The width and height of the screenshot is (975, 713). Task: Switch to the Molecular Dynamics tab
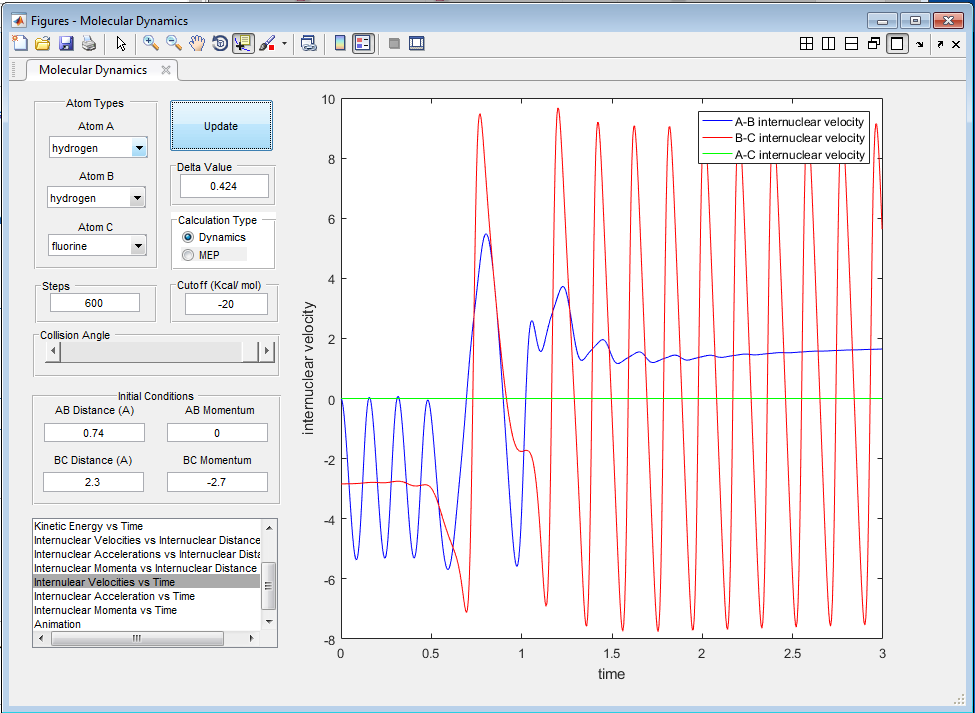[93, 70]
